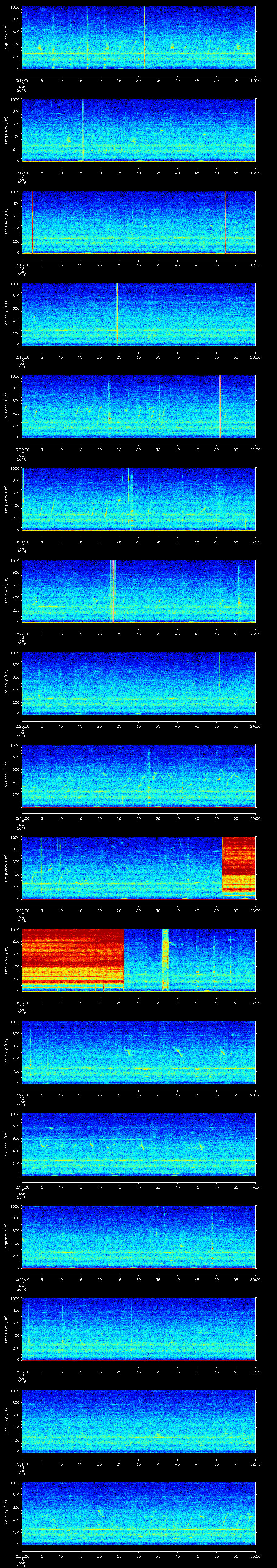
Task: Select the spectrogram panel starting at 0:31:00
Action: pyautogui.click(x=139, y=1421)
